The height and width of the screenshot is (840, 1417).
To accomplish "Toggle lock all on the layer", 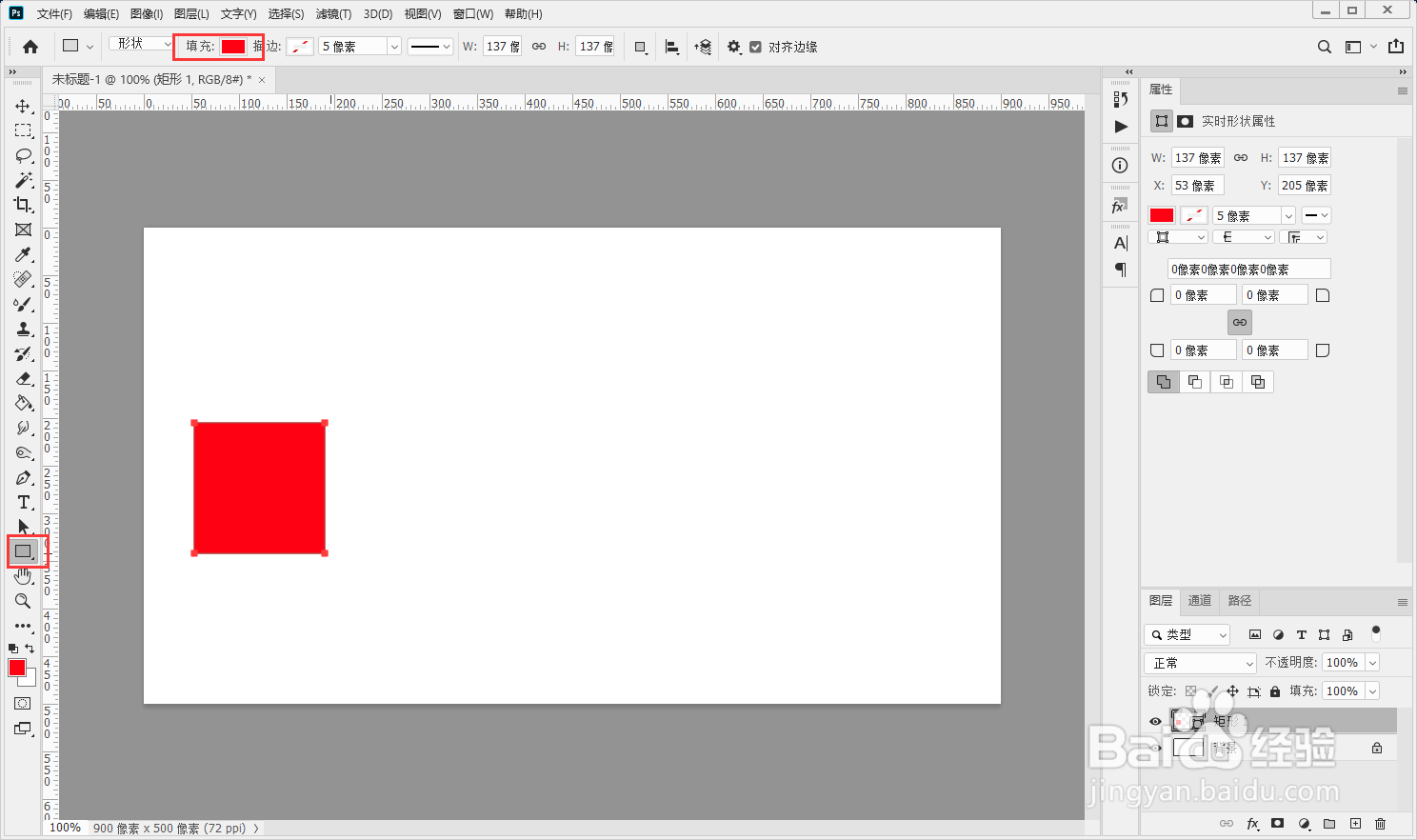I will (x=1275, y=691).
